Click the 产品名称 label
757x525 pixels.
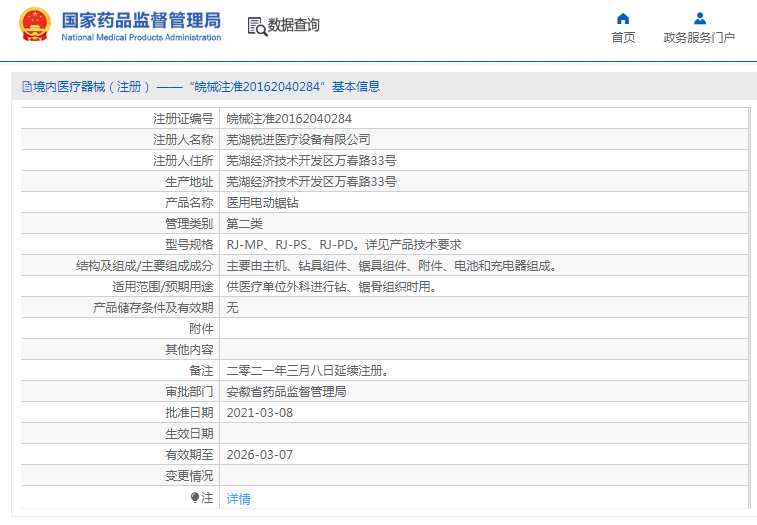189,203
